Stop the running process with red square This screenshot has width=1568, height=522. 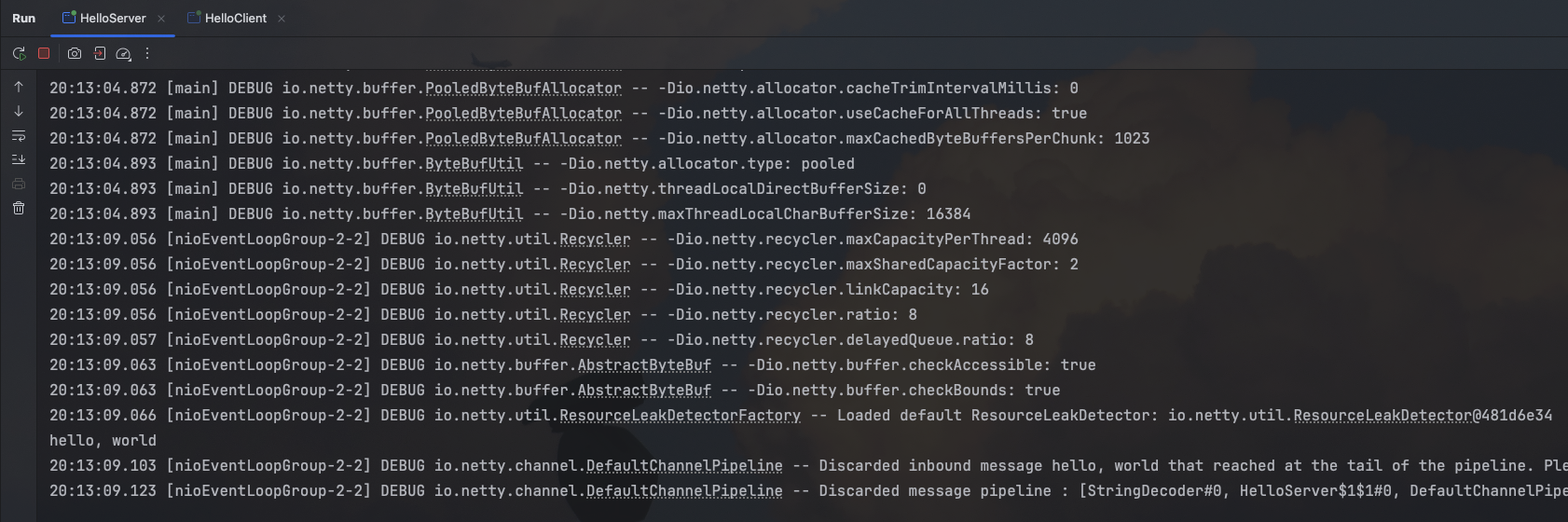point(44,54)
